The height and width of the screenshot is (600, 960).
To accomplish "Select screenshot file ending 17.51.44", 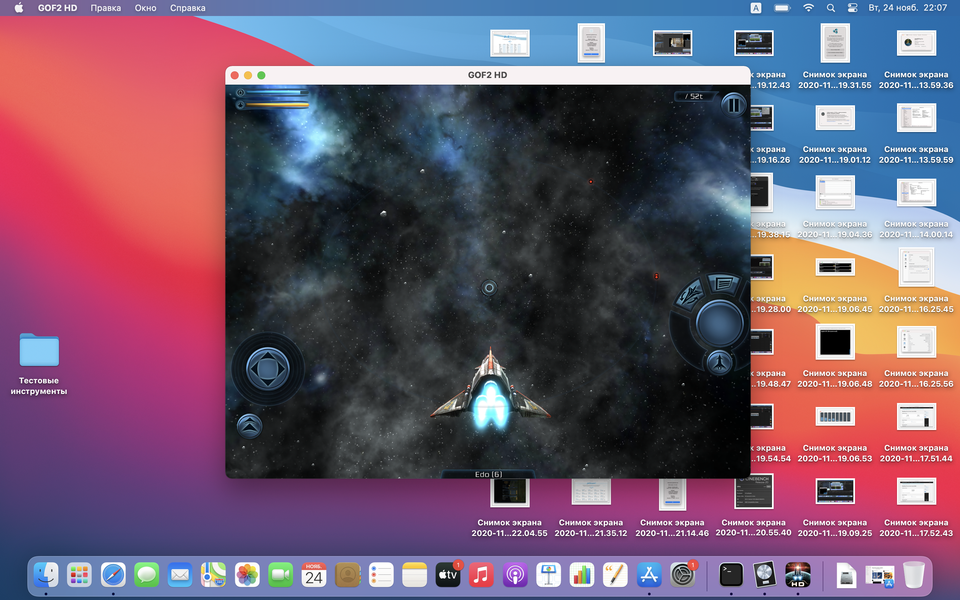I will click(916, 430).
